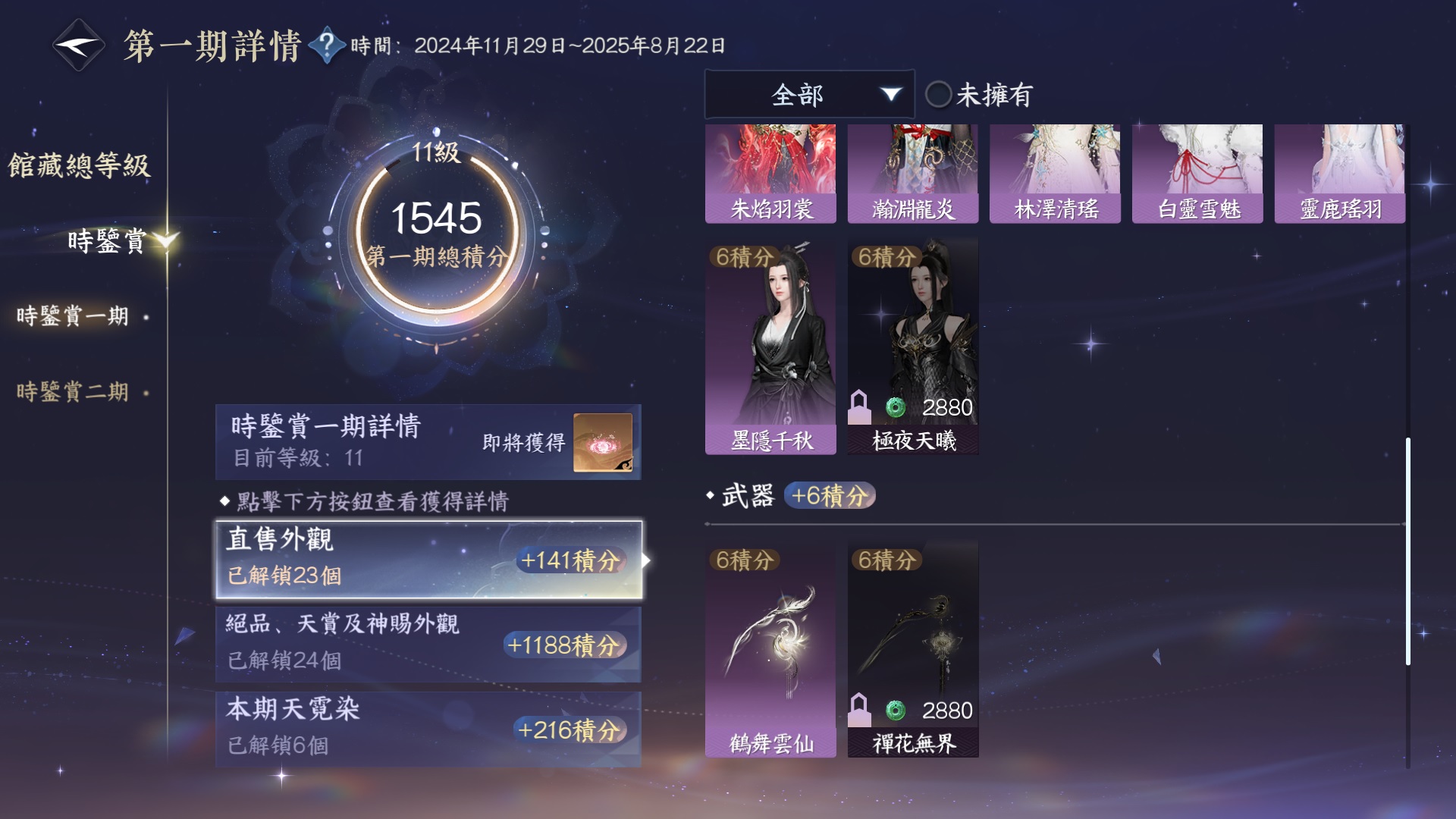The image size is (1456, 819).
Task: Click the 1545 total points progress ring
Action: [x=436, y=231]
